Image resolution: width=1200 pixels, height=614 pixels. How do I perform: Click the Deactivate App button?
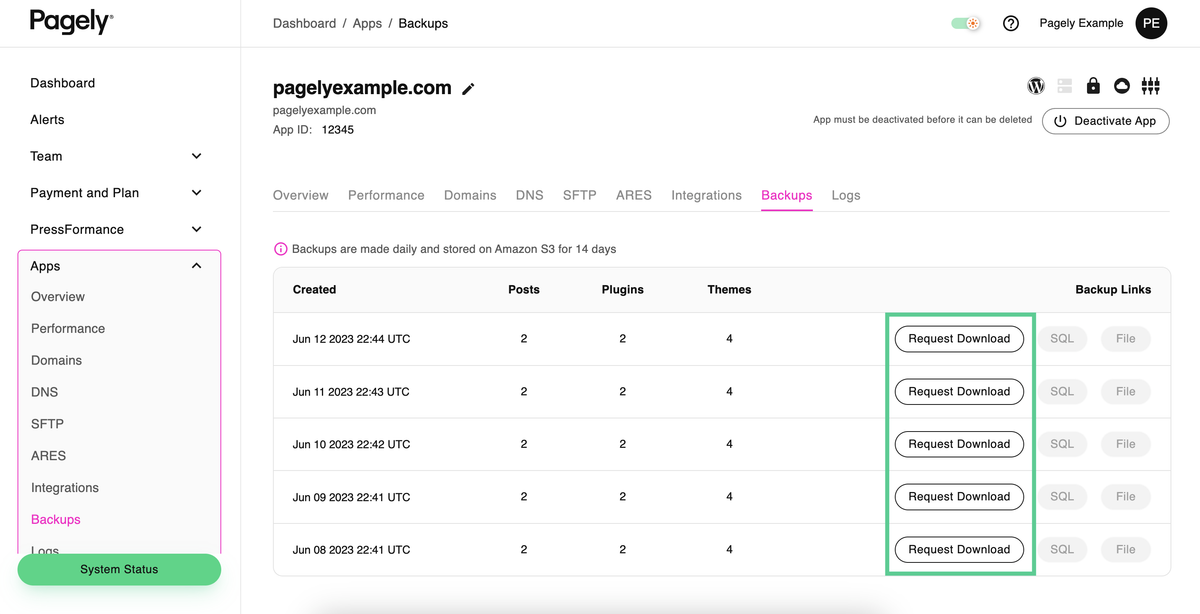[1106, 121]
